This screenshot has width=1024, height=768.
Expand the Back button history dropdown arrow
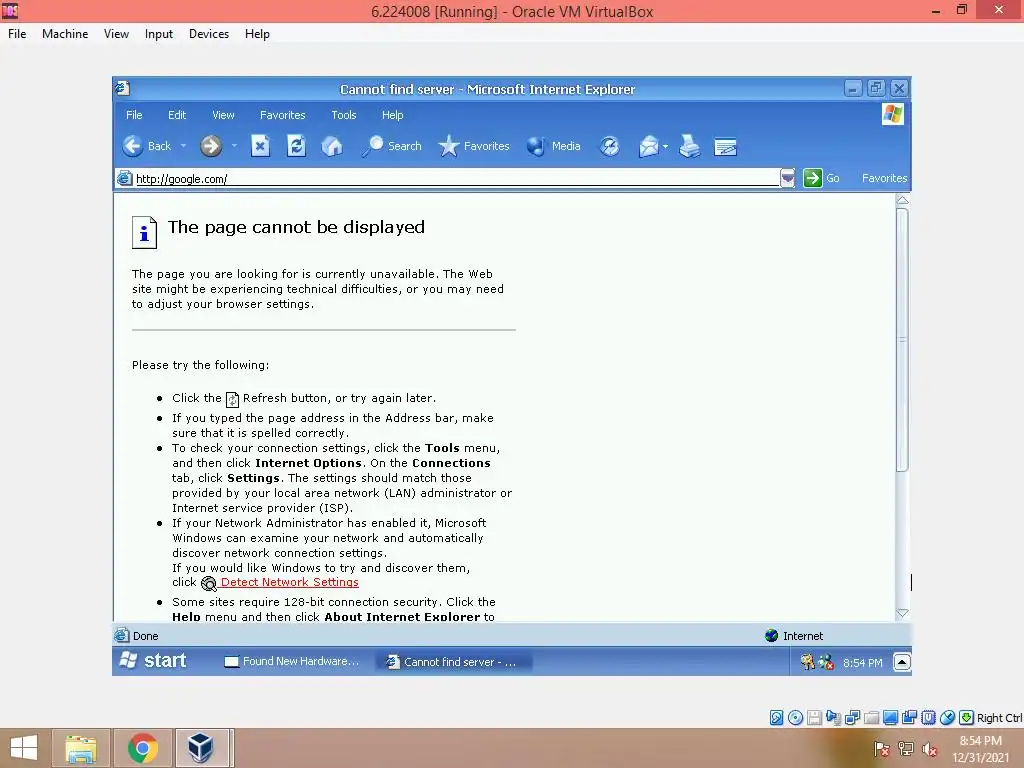(x=184, y=146)
